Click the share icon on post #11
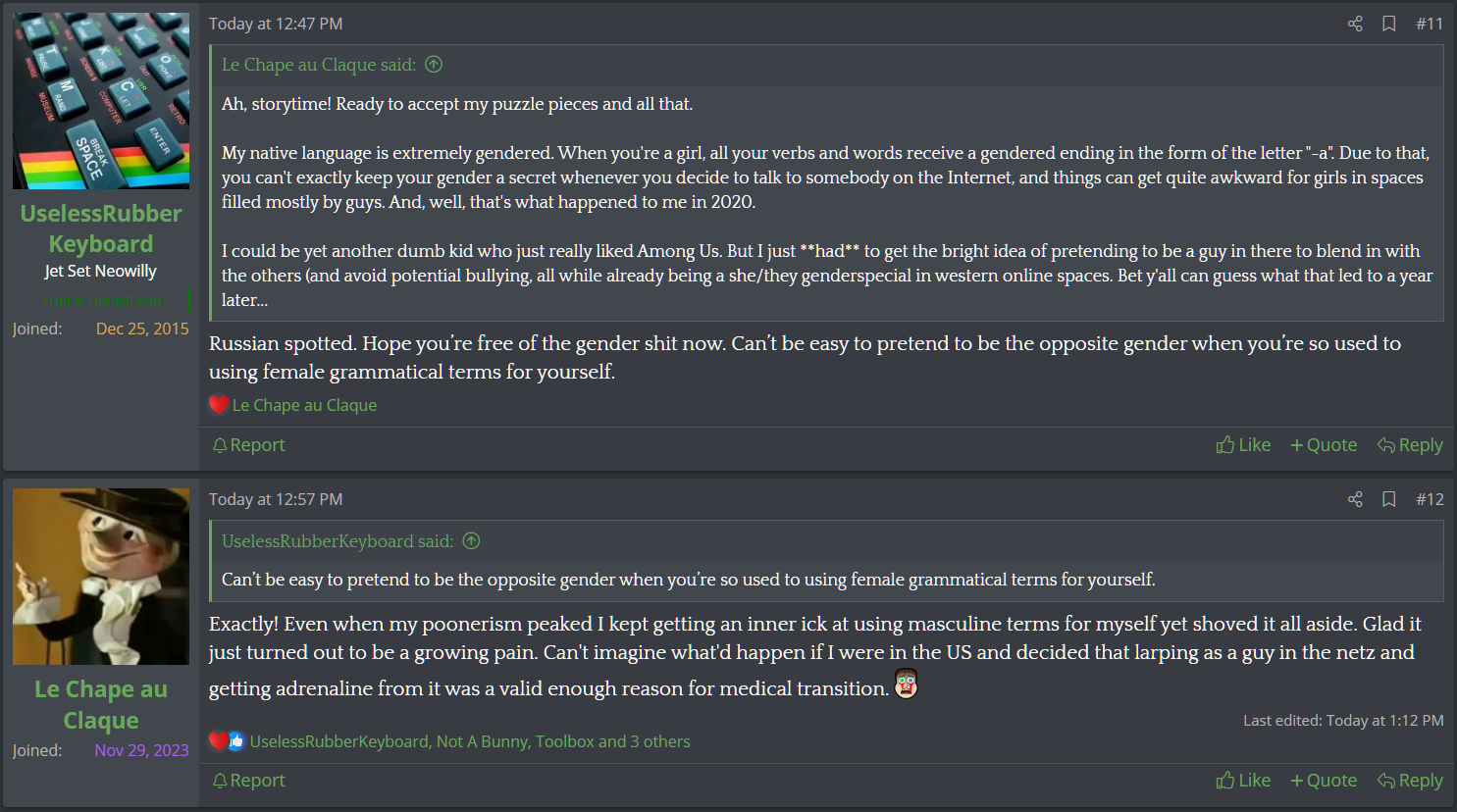 click(x=1355, y=24)
